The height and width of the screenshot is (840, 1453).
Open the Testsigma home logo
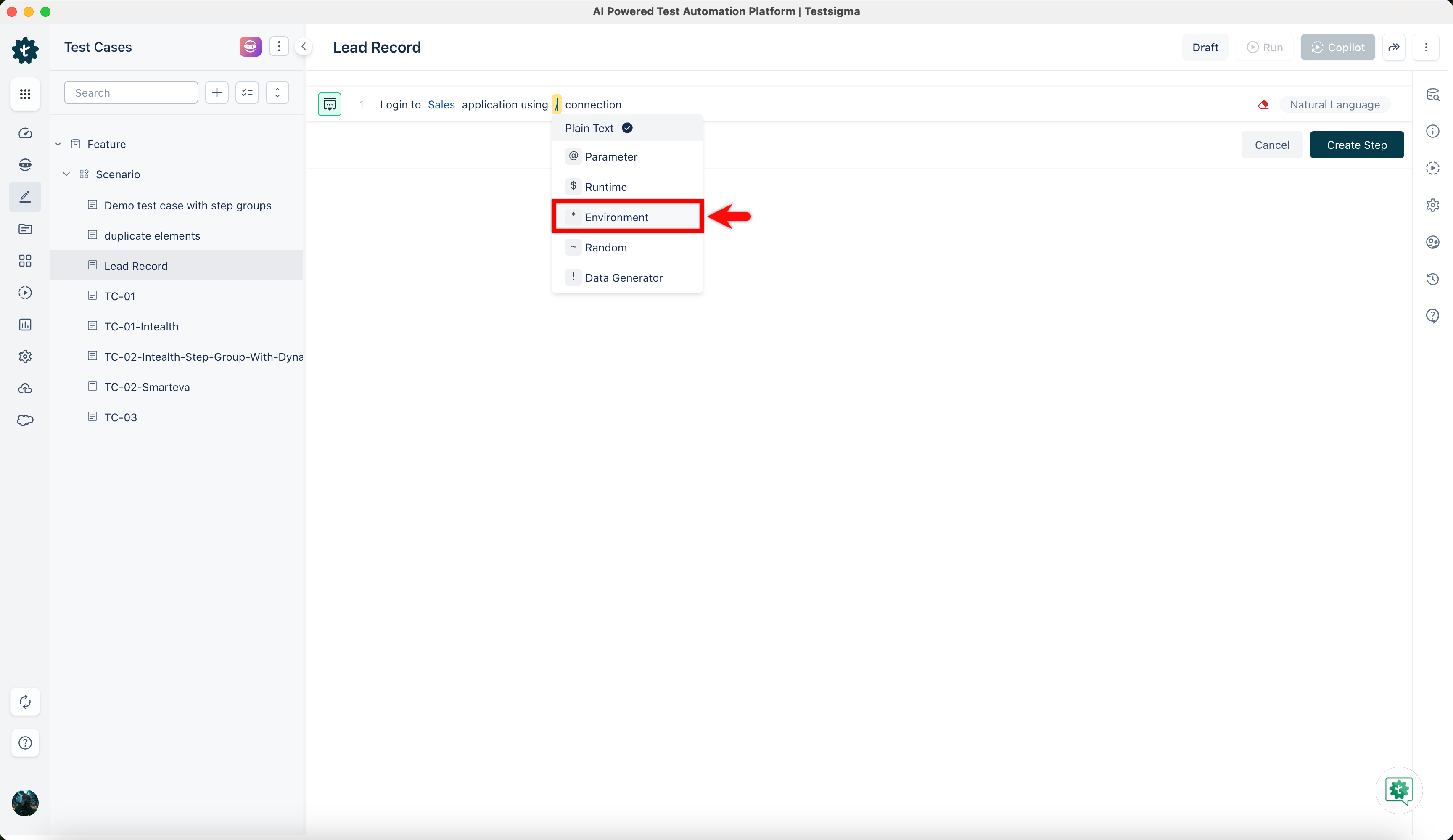click(25, 50)
